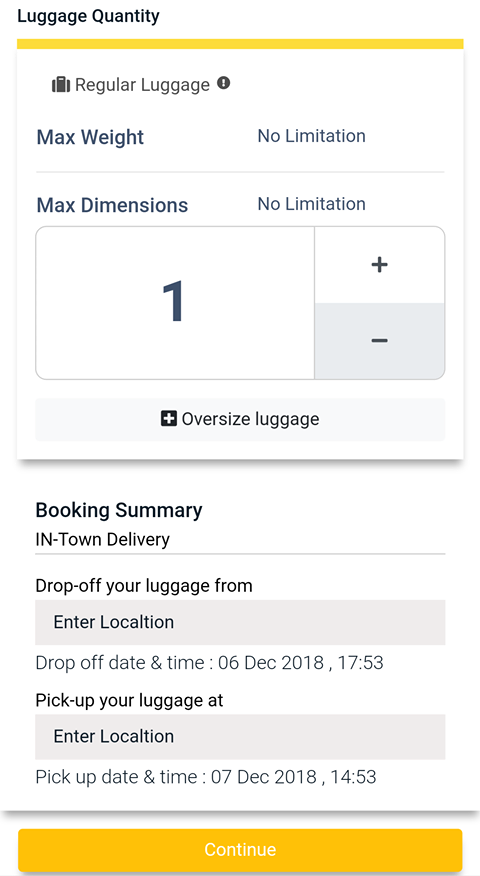The image size is (480, 876).
Task: Open the Regular Luggage info exclamation icon
Action: pyautogui.click(x=224, y=84)
